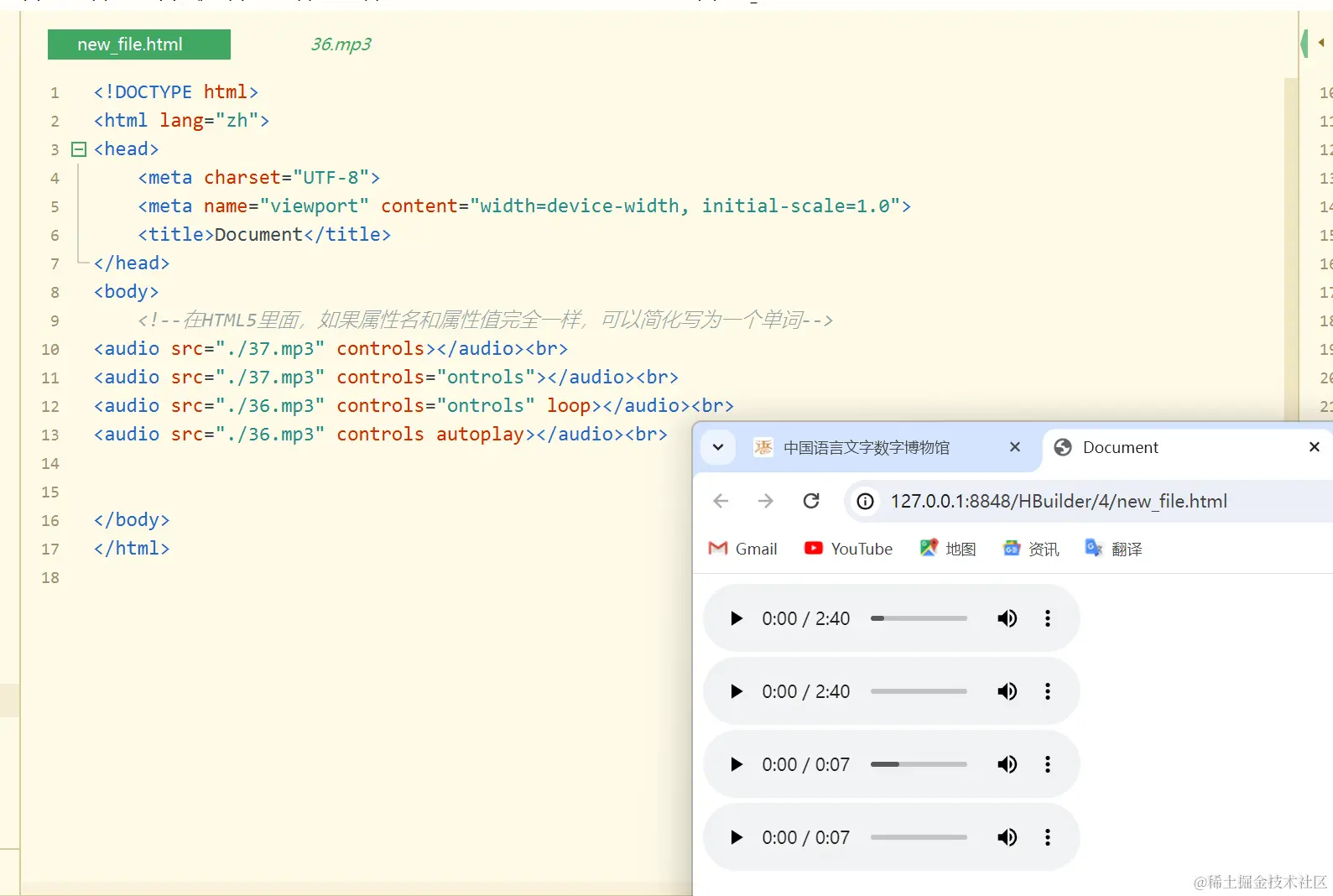The height and width of the screenshot is (896, 1333).
Task: Close the 中国语言文字数字博物馆 browser tab
Action: point(1015,447)
